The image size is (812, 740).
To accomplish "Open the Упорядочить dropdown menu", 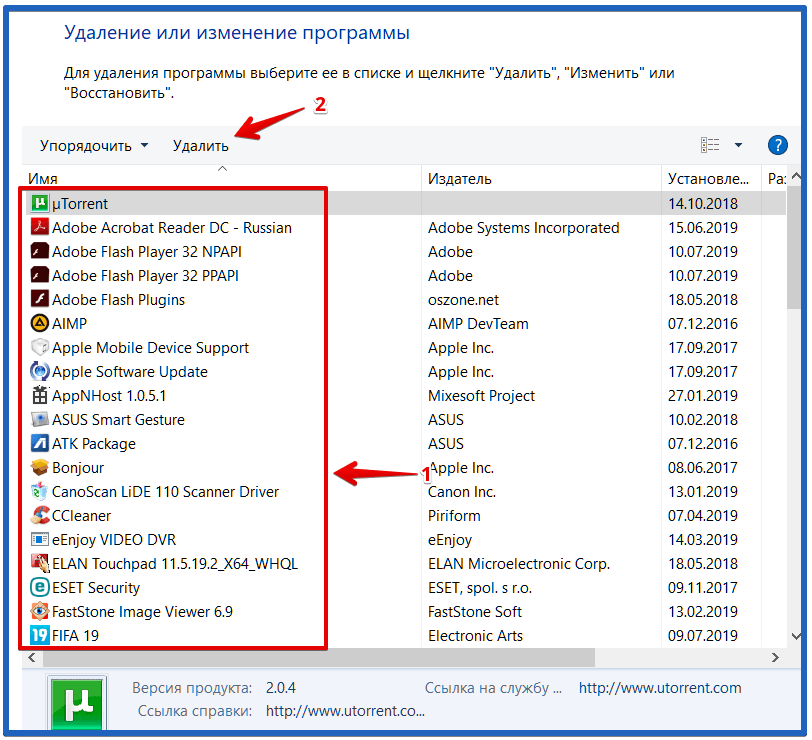I will (x=94, y=146).
